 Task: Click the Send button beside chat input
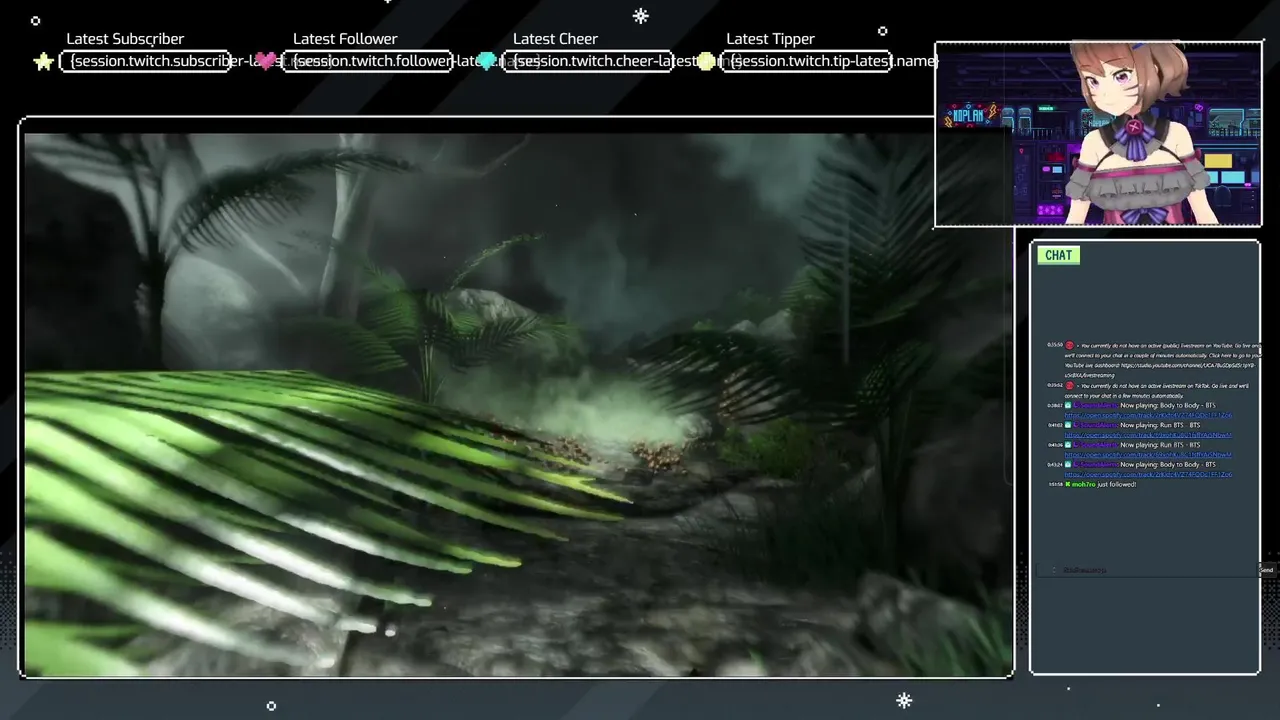[x=1266, y=570]
